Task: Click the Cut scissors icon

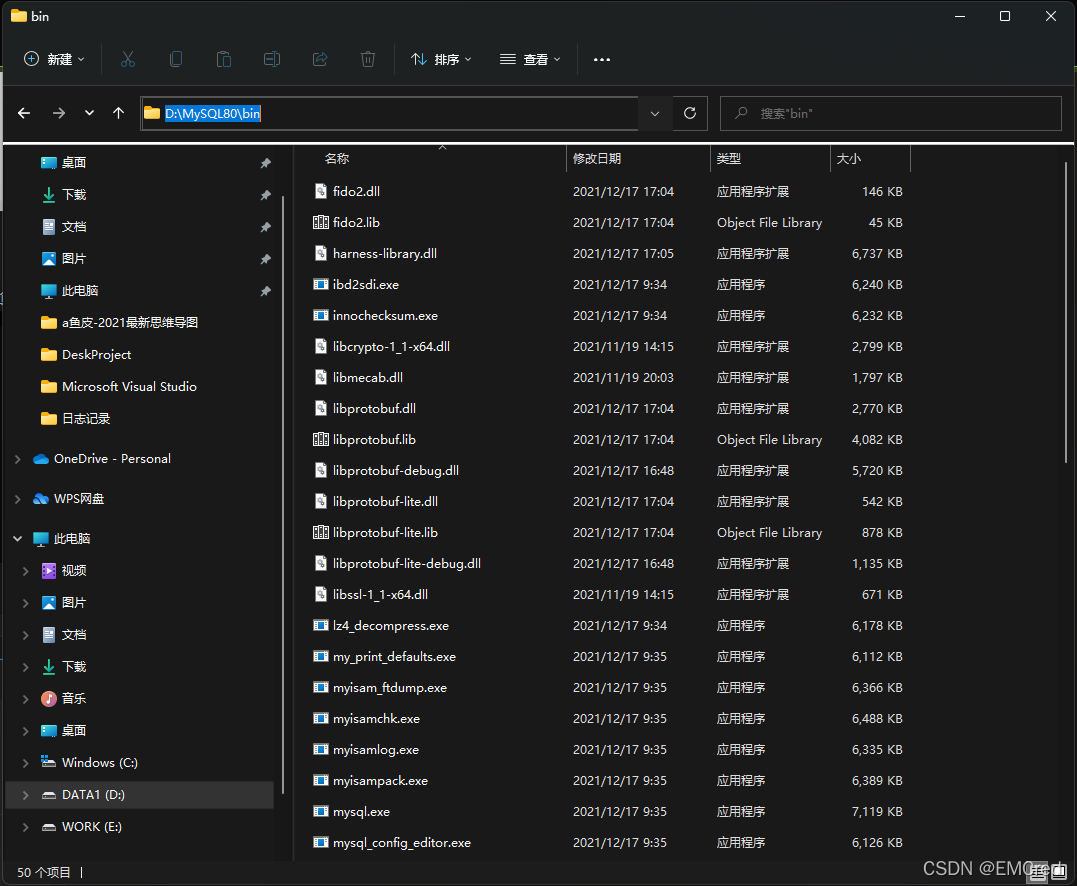Action: [x=128, y=59]
